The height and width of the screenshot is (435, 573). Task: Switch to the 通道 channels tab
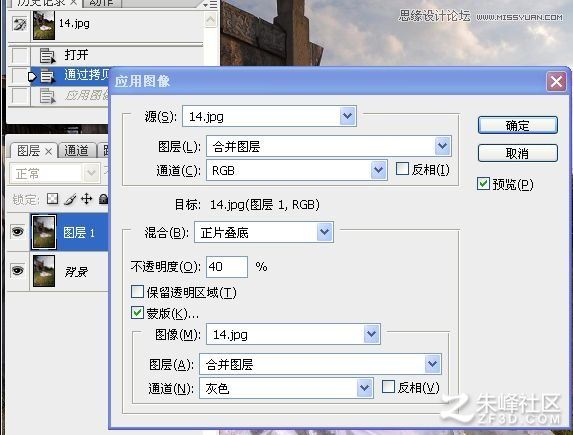point(77,151)
